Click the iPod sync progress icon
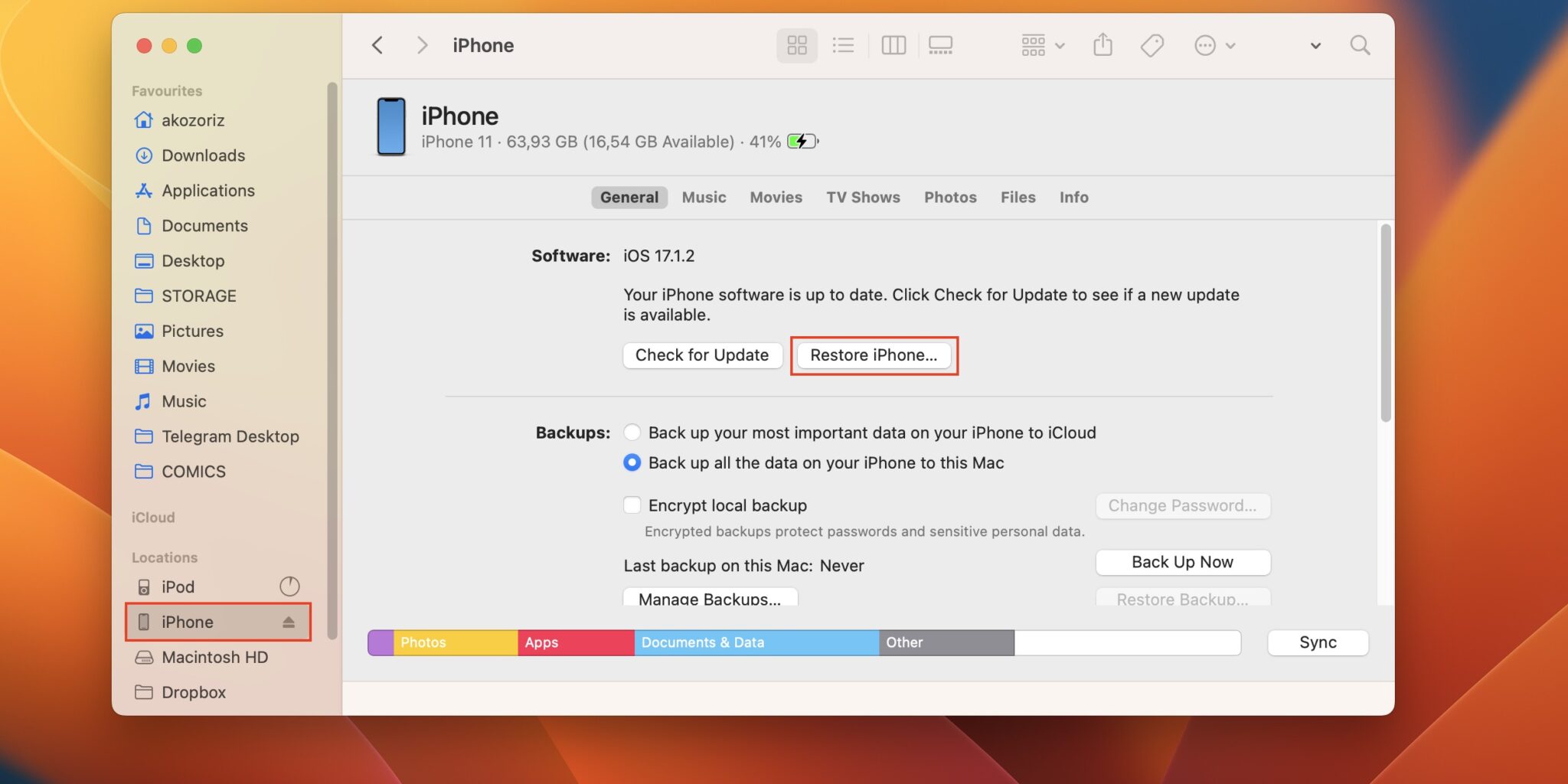 289,586
